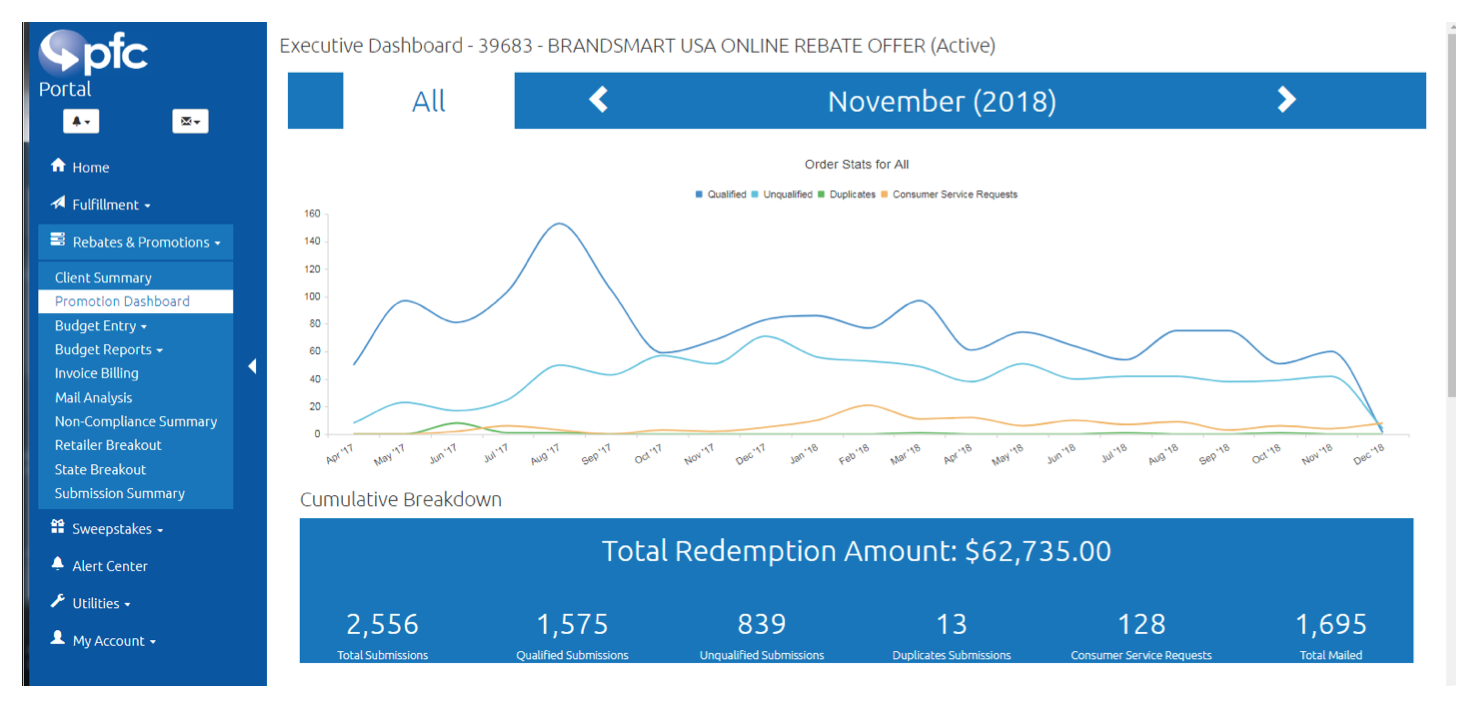
Task: Click the 2,556 Total Submissions value
Action: (382, 624)
